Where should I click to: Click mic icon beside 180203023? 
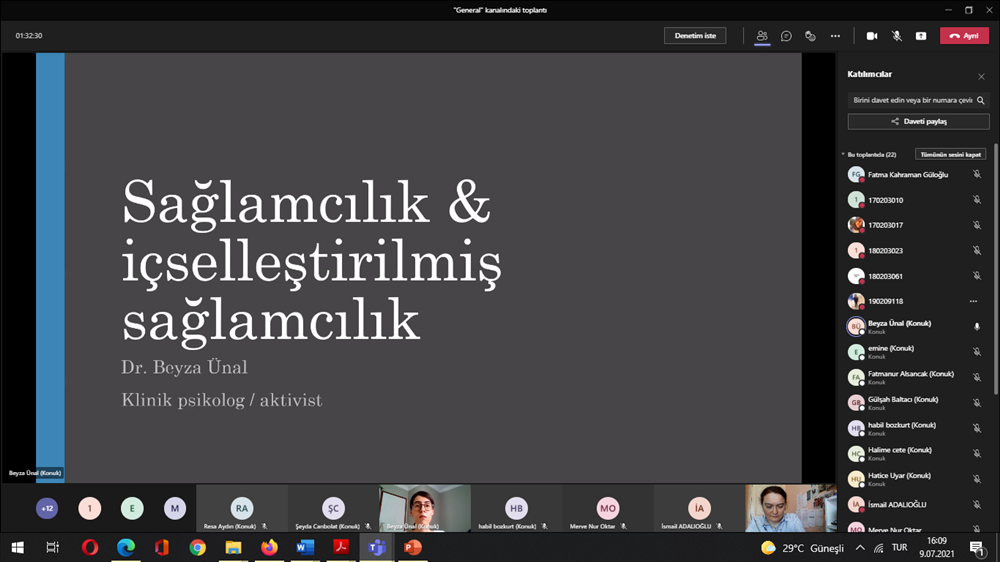[976, 251]
